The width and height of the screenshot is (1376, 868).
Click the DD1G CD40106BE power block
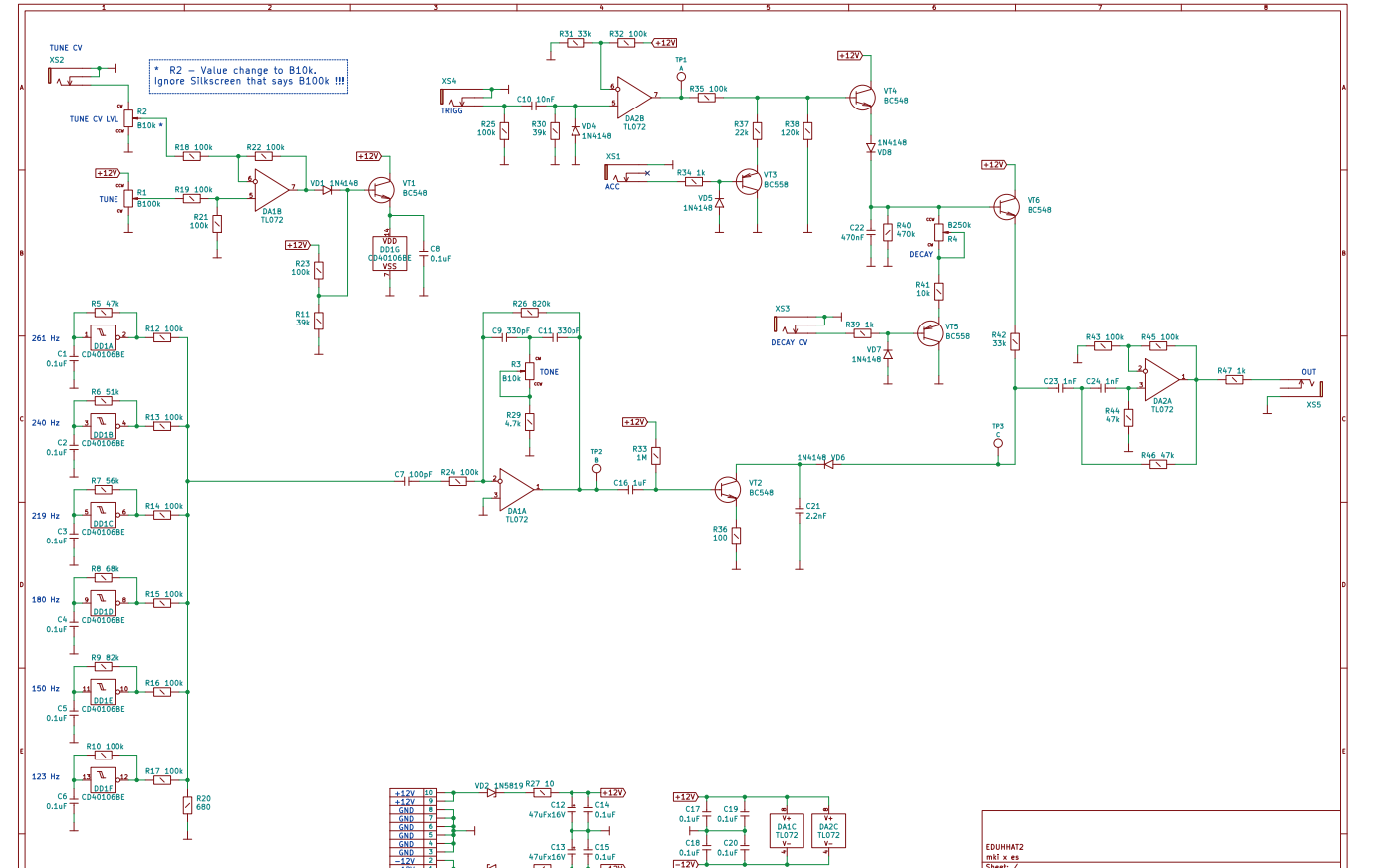click(389, 253)
